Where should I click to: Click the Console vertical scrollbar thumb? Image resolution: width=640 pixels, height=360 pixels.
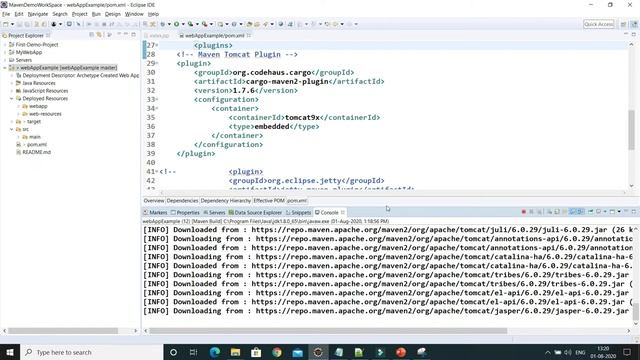pos(636,311)
